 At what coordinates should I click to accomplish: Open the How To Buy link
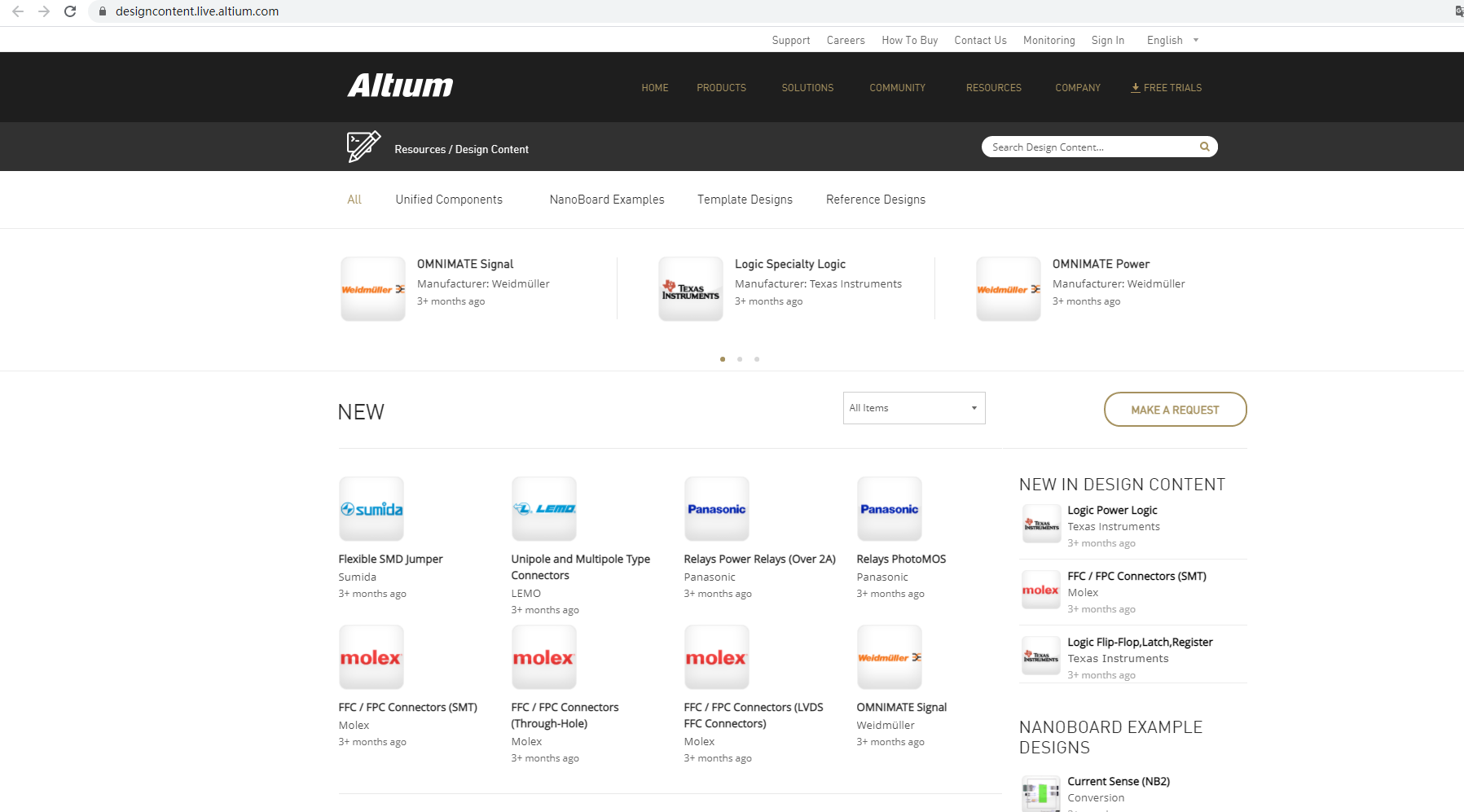910,40
